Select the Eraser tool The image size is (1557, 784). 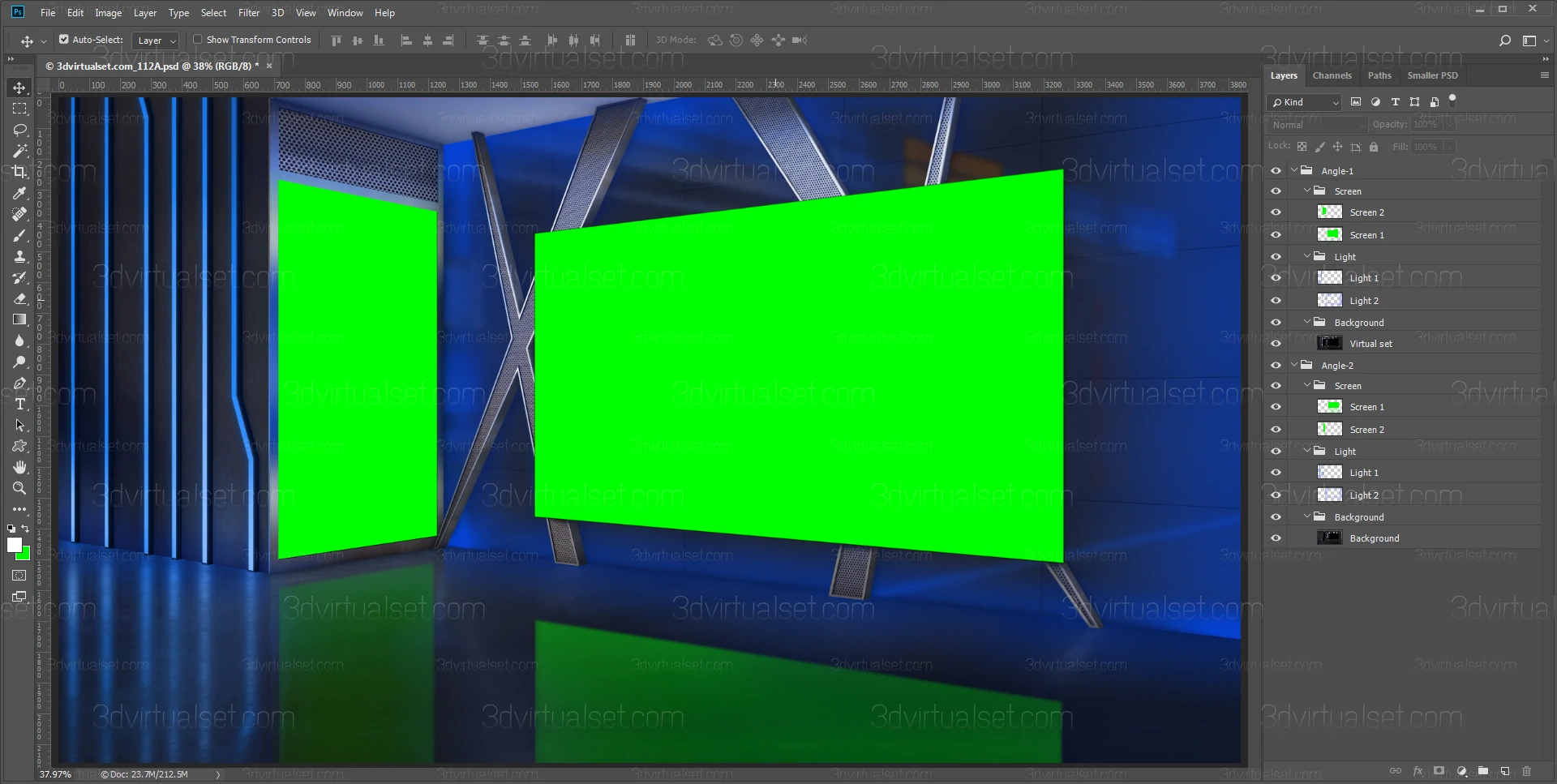pos(19,298)
